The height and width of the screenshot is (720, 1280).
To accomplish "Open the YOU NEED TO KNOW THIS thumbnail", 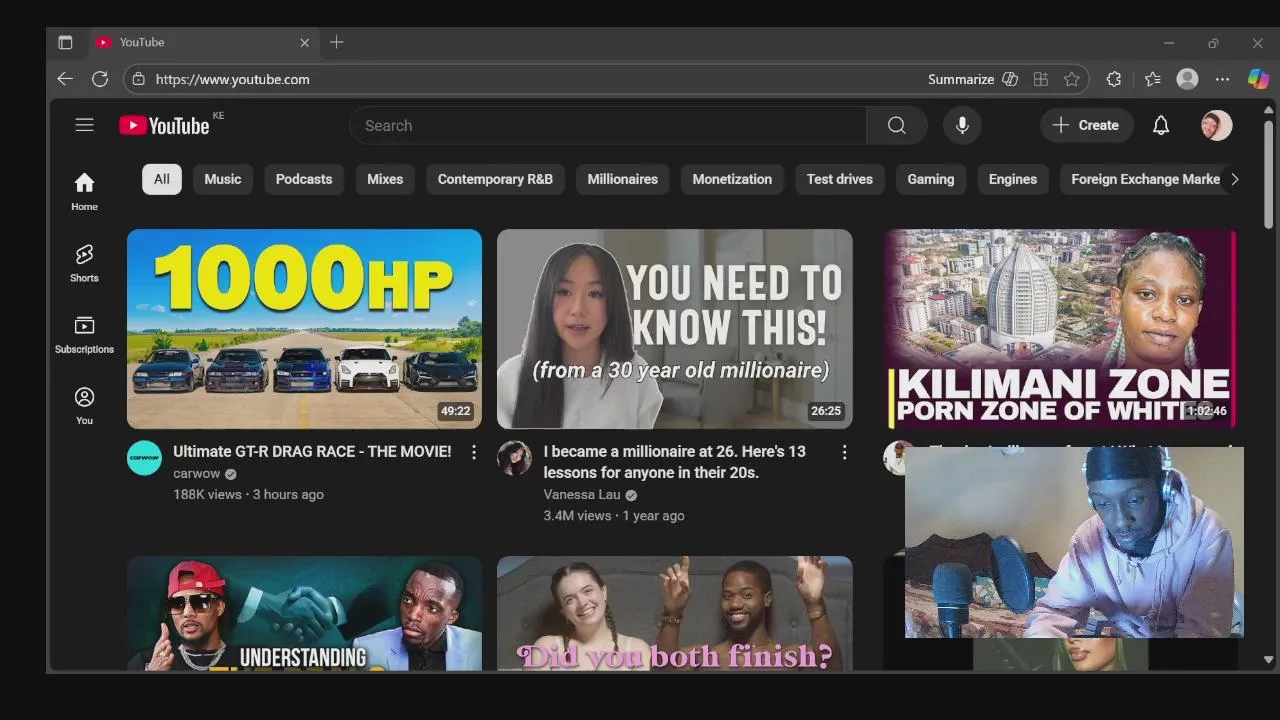I will point(675,329).
